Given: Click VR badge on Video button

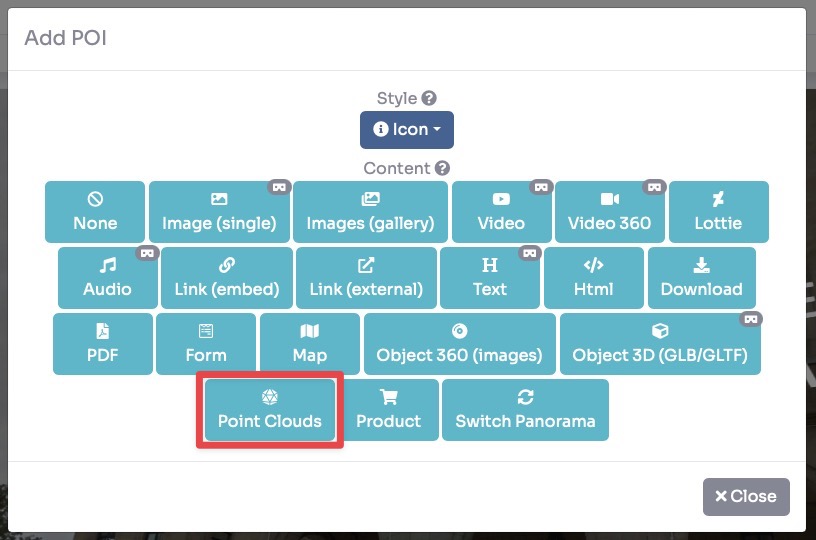Looking at the screenshot, I should [541, 187].
